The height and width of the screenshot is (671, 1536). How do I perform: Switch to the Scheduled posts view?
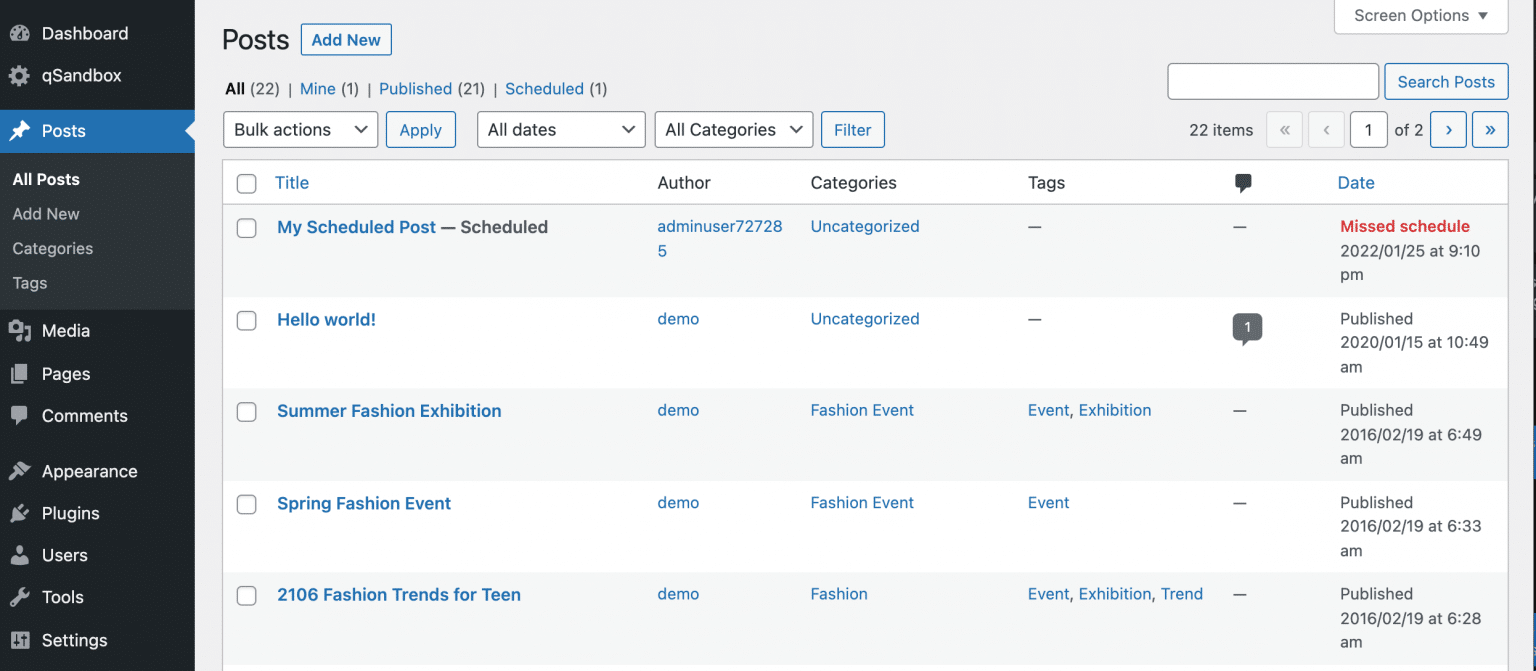click(544, 88)
